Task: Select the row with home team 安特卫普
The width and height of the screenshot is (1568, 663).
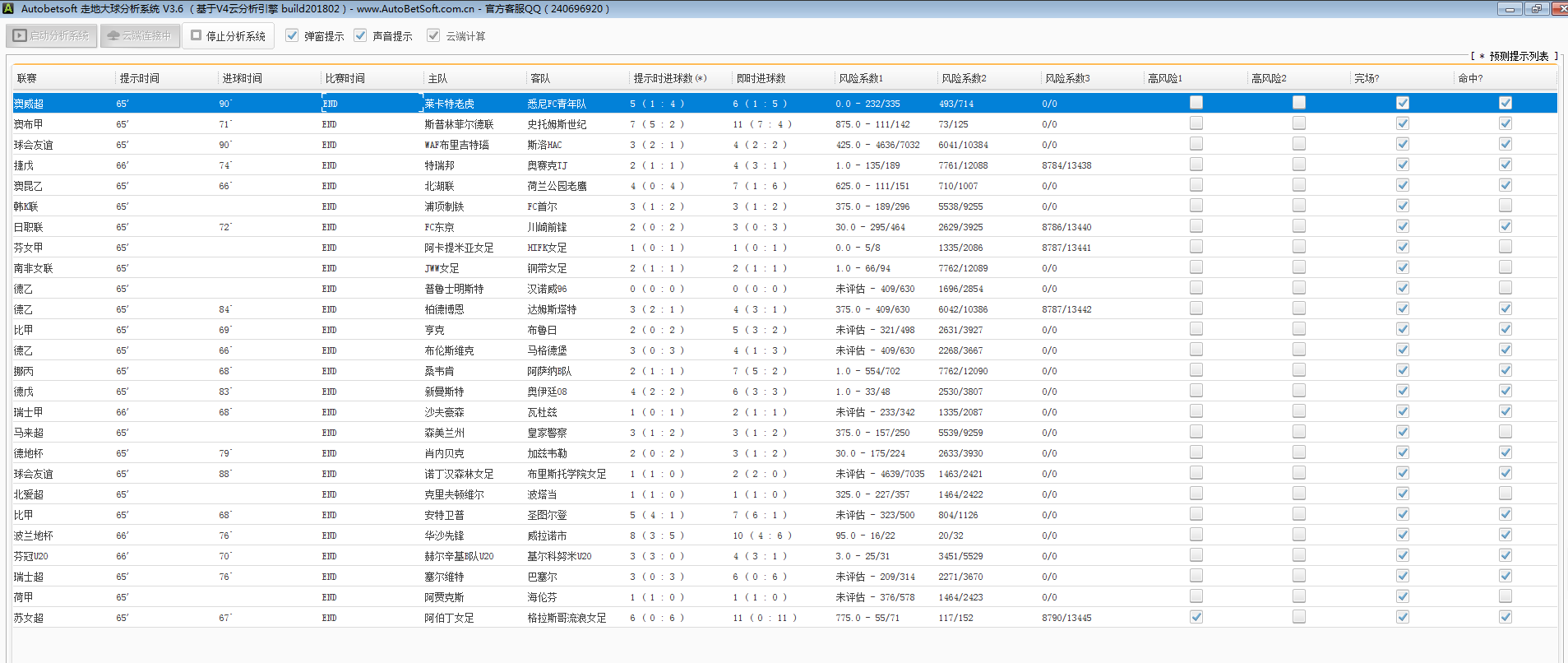Action: click(444, 515)
